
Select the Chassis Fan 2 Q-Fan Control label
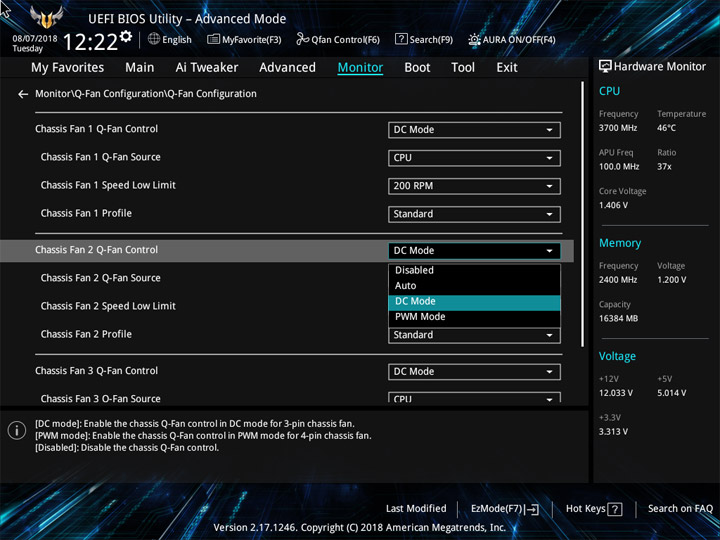point(96,250)
